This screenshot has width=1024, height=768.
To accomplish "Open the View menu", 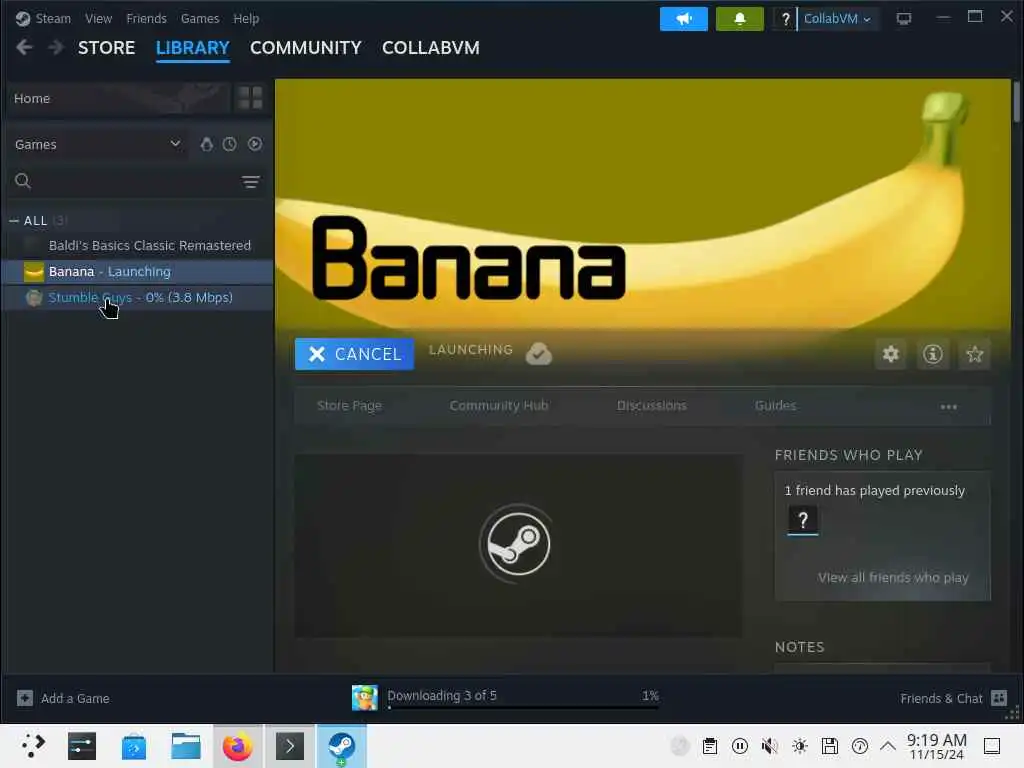I will [98, 18].
